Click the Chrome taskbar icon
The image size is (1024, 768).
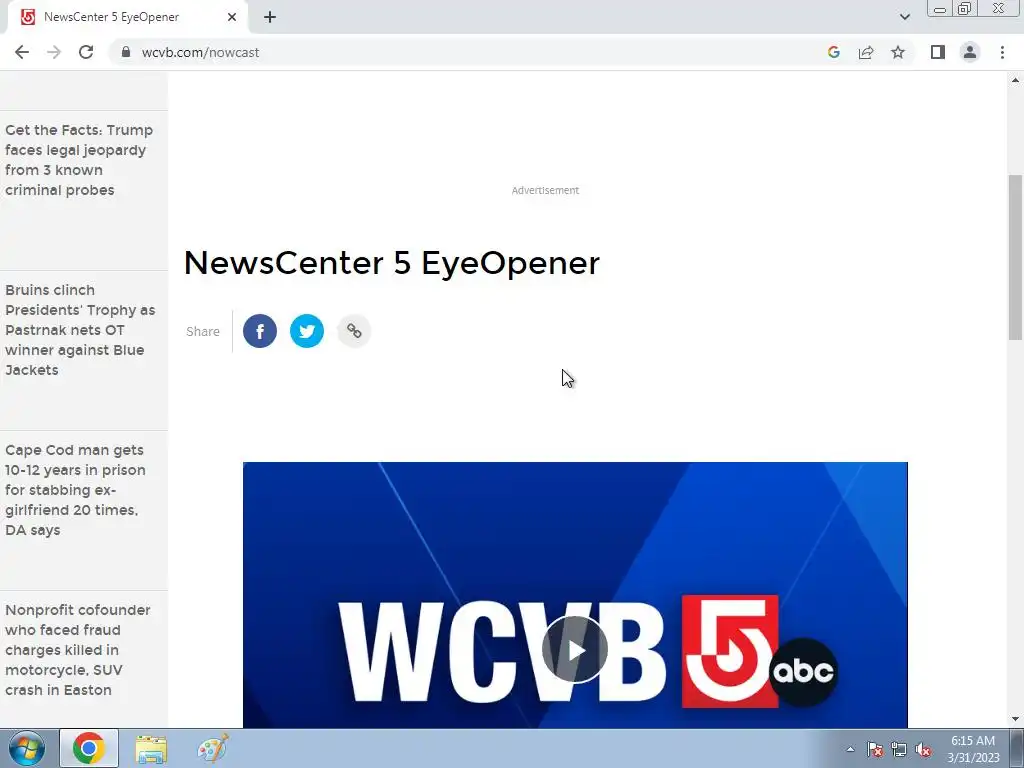point(89,748)
